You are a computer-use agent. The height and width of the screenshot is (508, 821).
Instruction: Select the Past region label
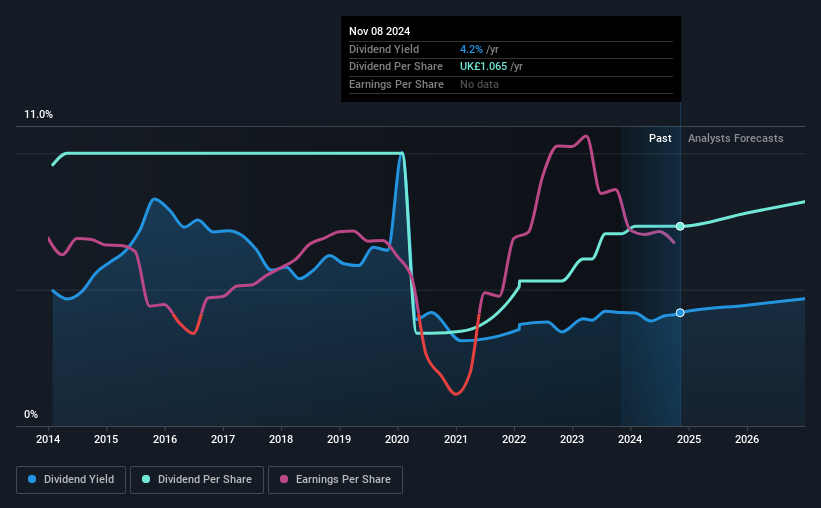(x=660, y=138)
